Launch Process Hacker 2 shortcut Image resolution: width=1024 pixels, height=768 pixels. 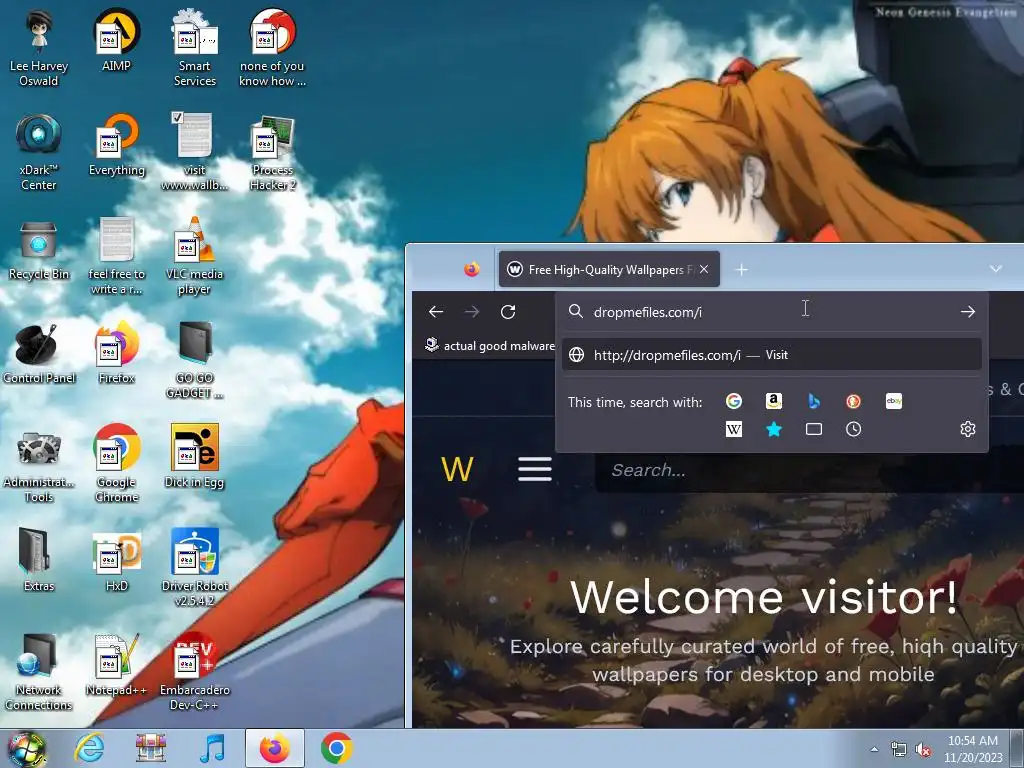pyautogui.click(x=272, y=152)
